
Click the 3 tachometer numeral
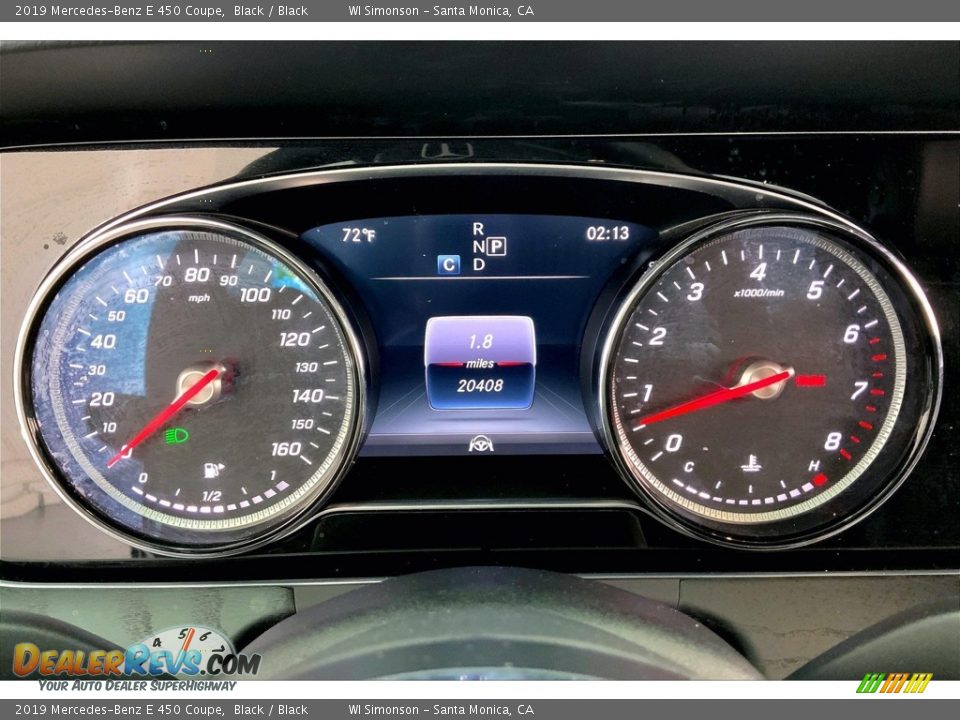tap(695, 291)
